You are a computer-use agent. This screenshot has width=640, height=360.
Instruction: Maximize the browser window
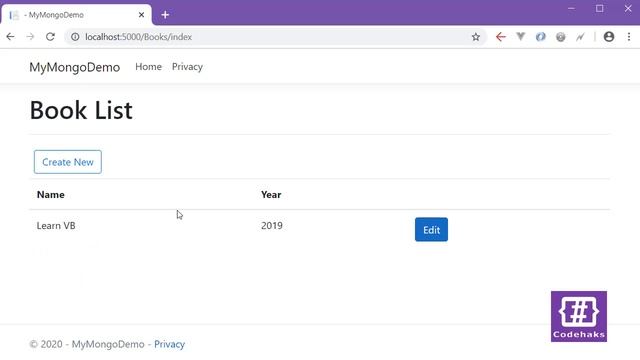599,9
